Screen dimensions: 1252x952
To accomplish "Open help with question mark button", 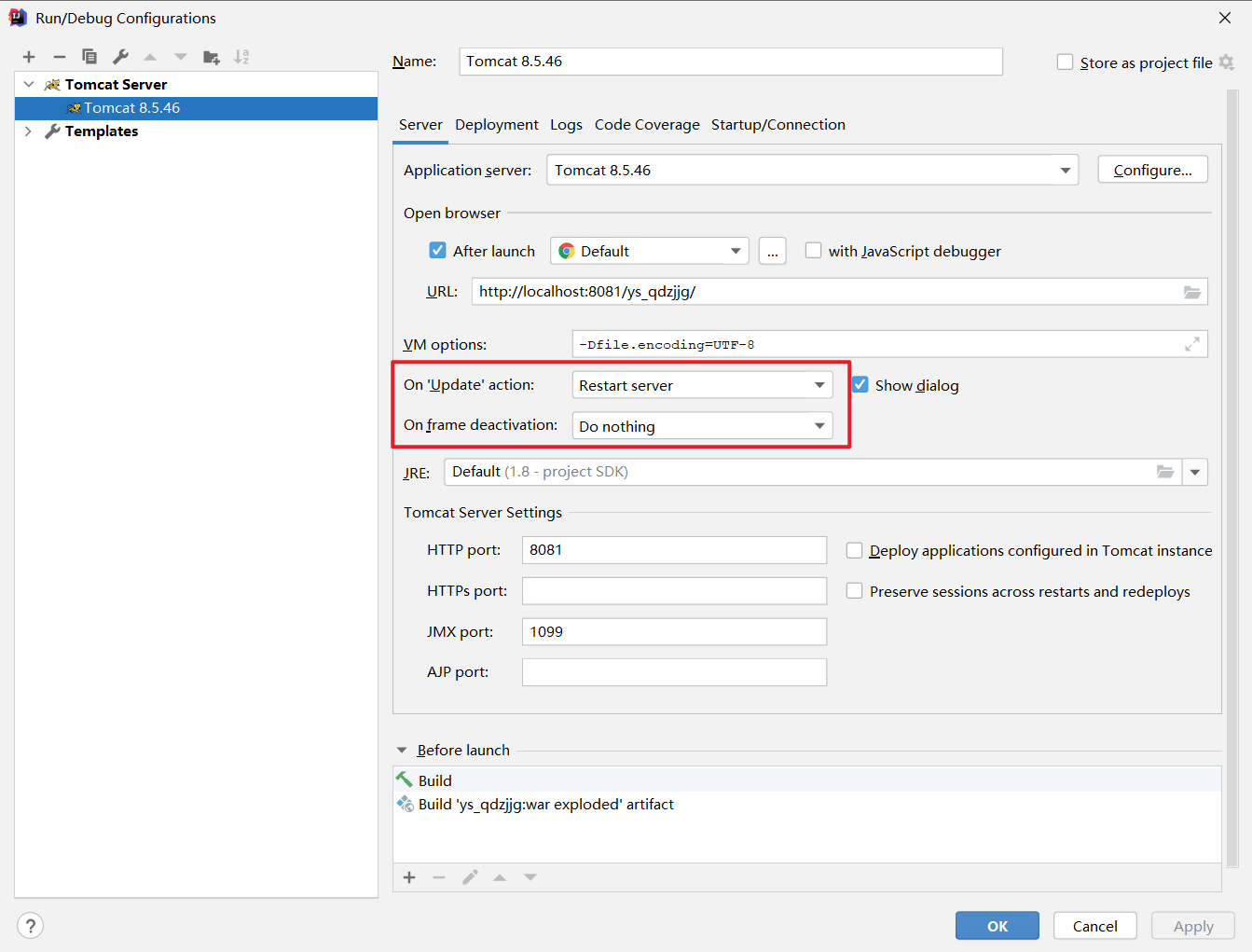I will click(x=31, y=925).
